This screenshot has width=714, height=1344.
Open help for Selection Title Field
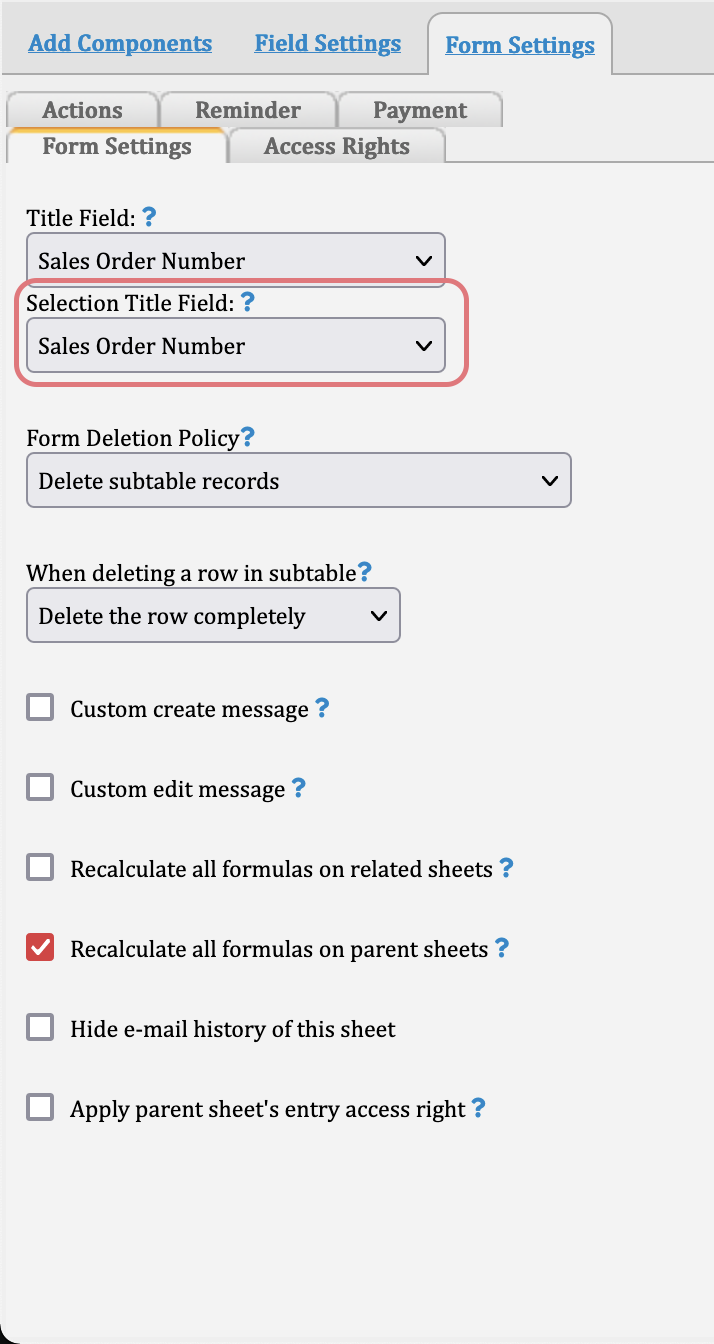(248, 301)
